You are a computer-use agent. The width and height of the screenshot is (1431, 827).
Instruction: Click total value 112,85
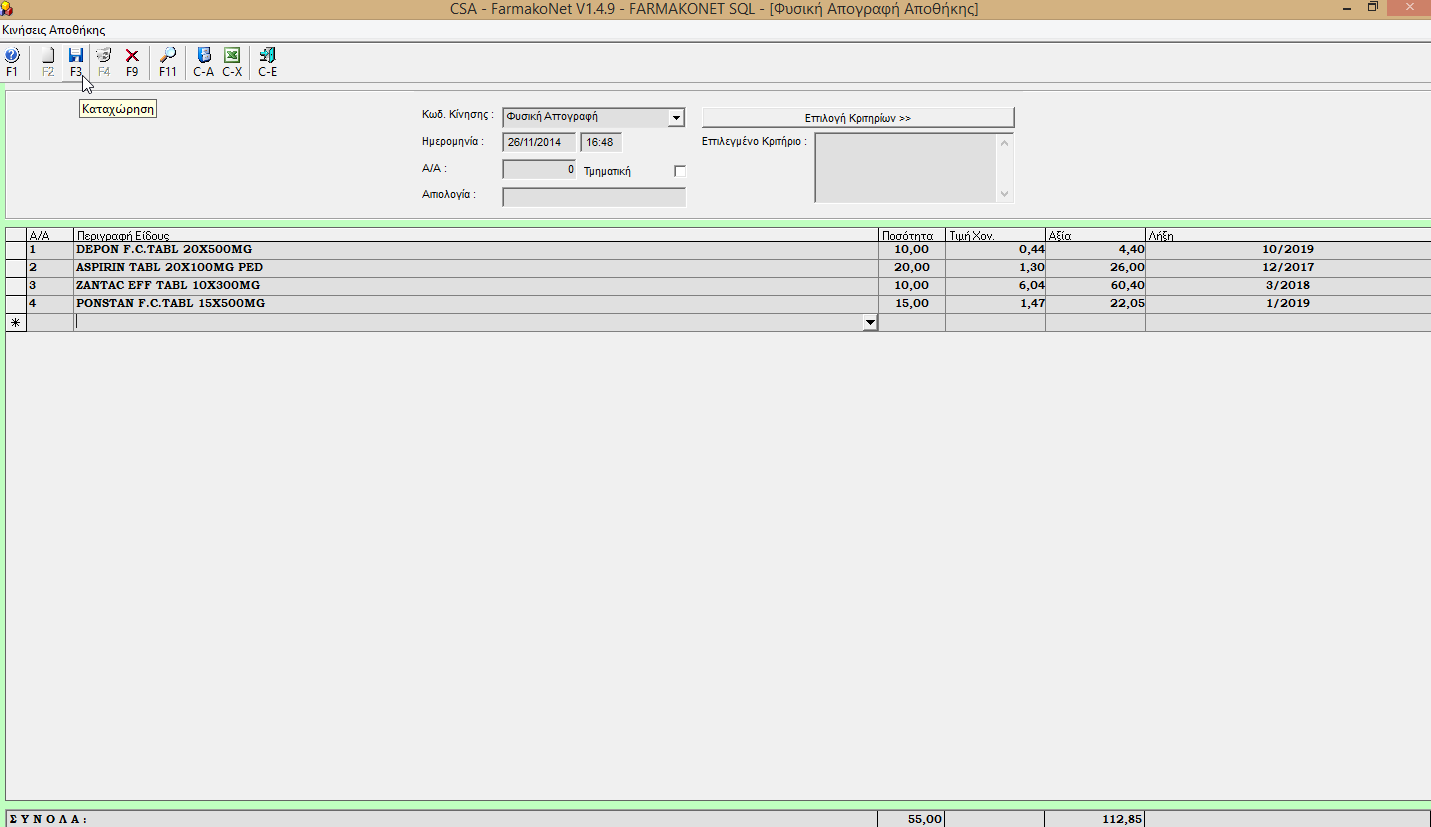tap(1095, 819)
